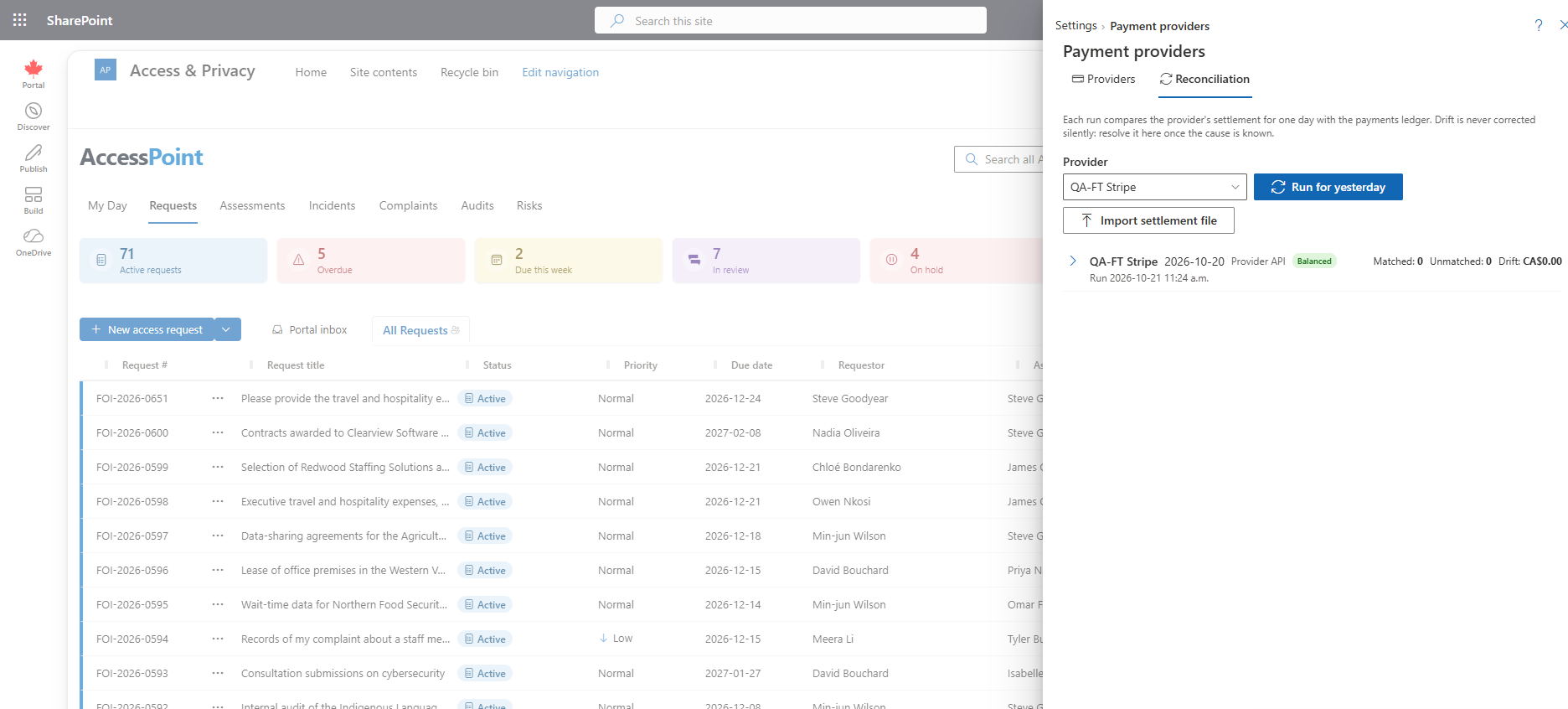This screenshot has width=1568, height=709.
Task: Sort by the Status column header
Action: coord(497,365)
